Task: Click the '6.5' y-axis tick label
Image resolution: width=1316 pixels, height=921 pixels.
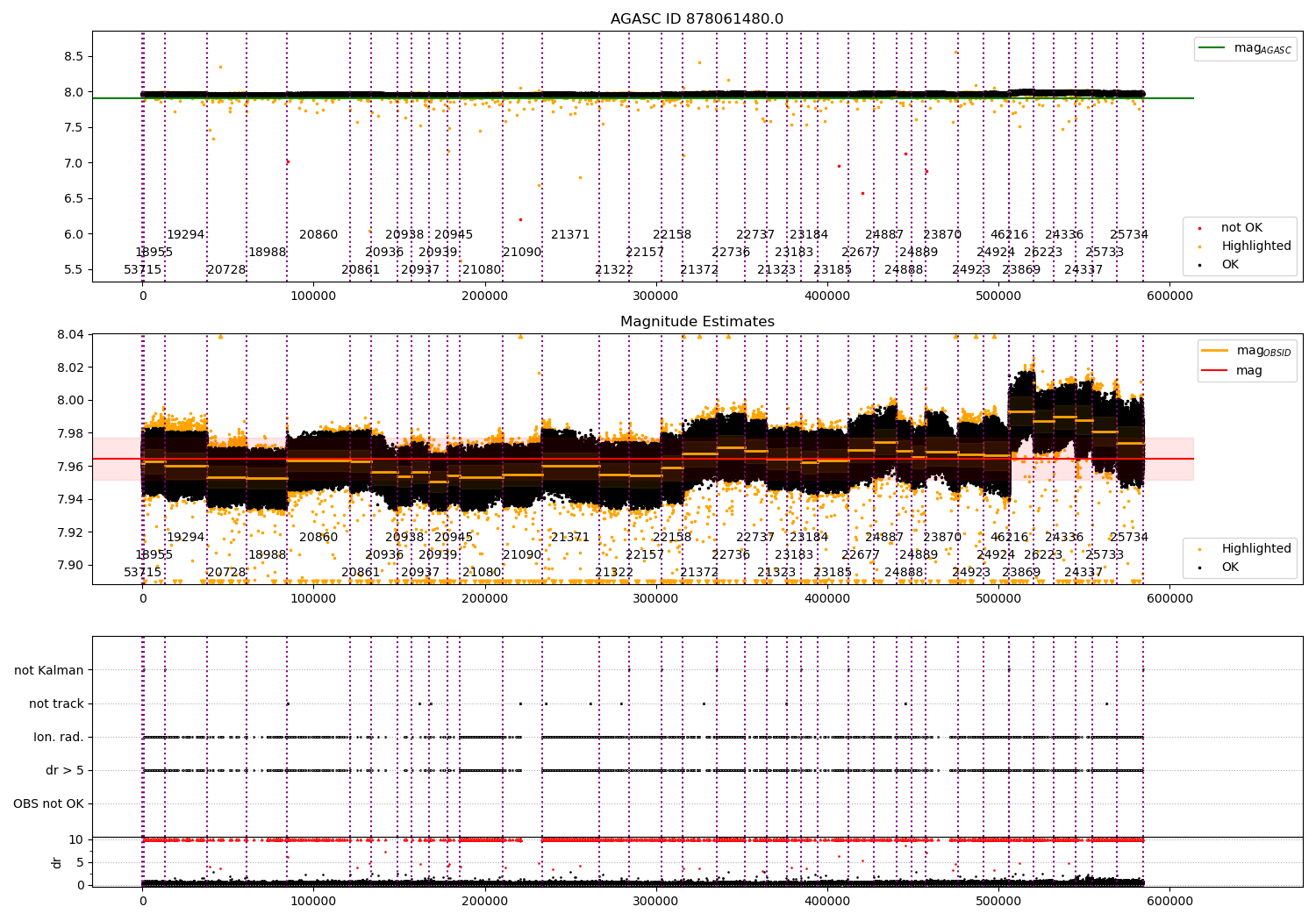Action: (74, 198)
